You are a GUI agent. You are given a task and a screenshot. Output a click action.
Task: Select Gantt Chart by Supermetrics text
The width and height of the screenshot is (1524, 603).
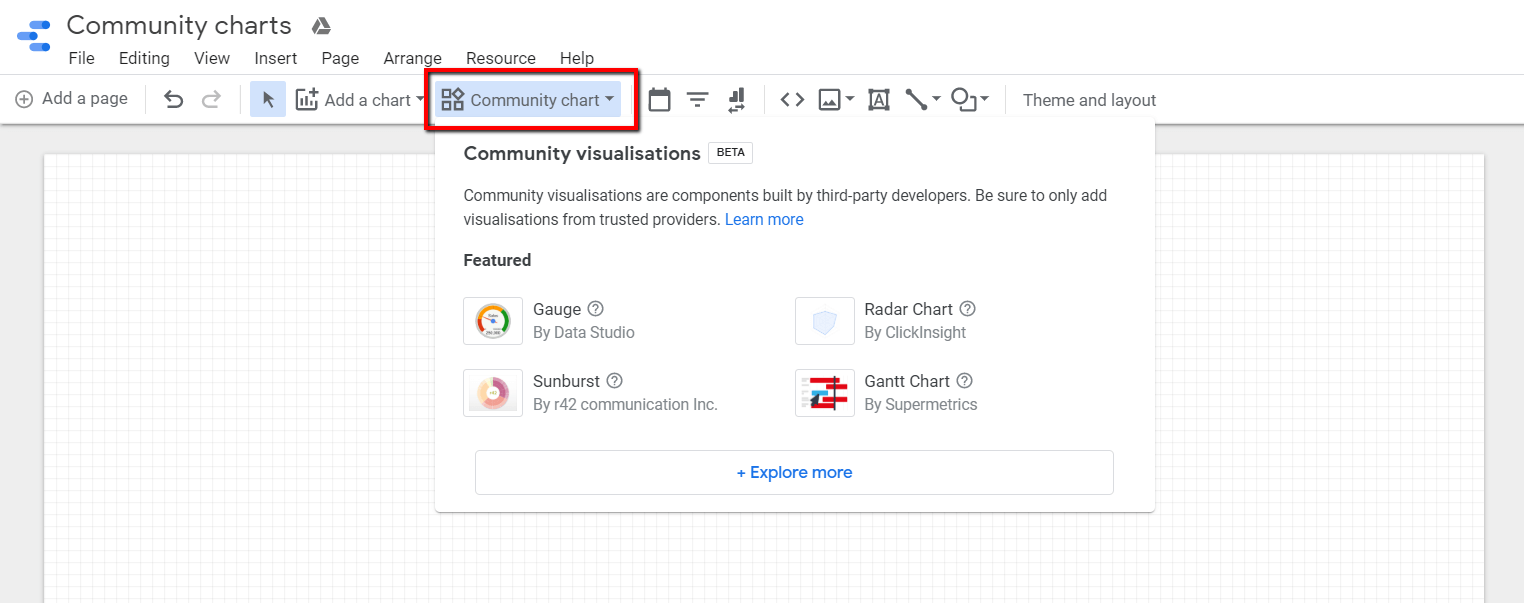pos(921,393)
